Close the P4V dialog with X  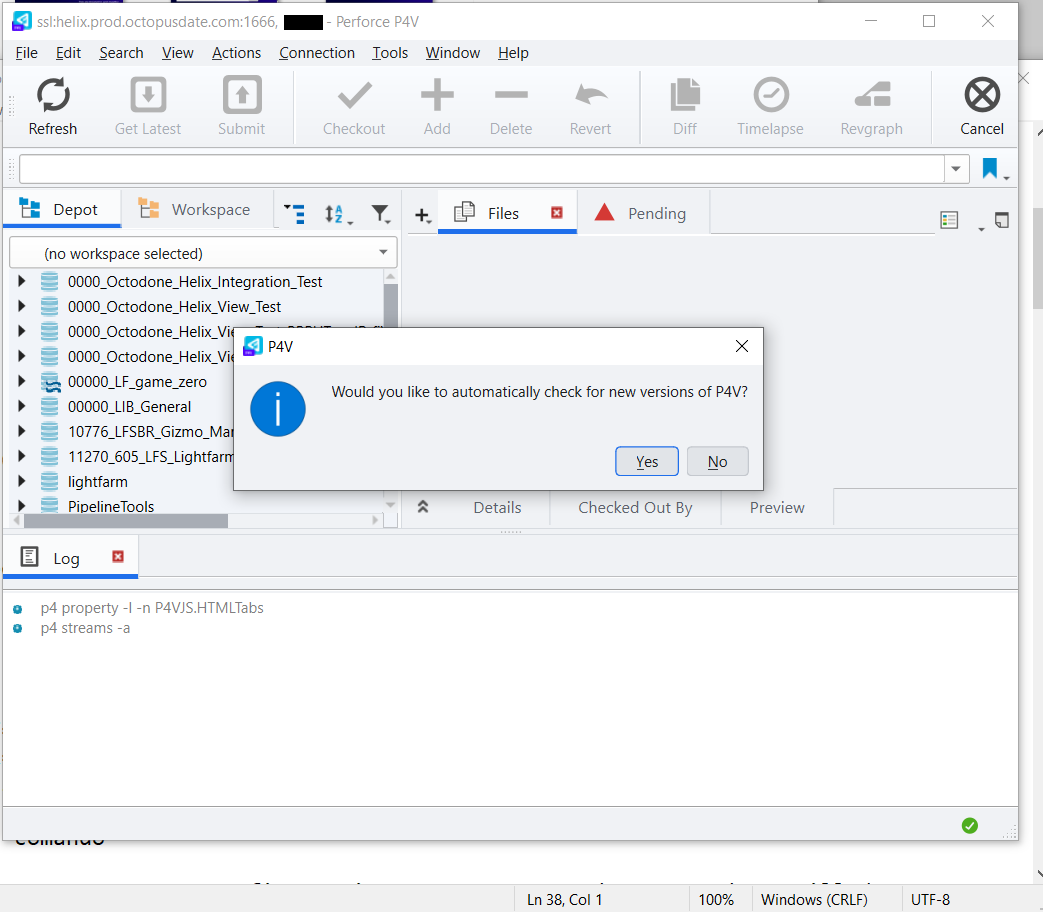tap(742, 346)
